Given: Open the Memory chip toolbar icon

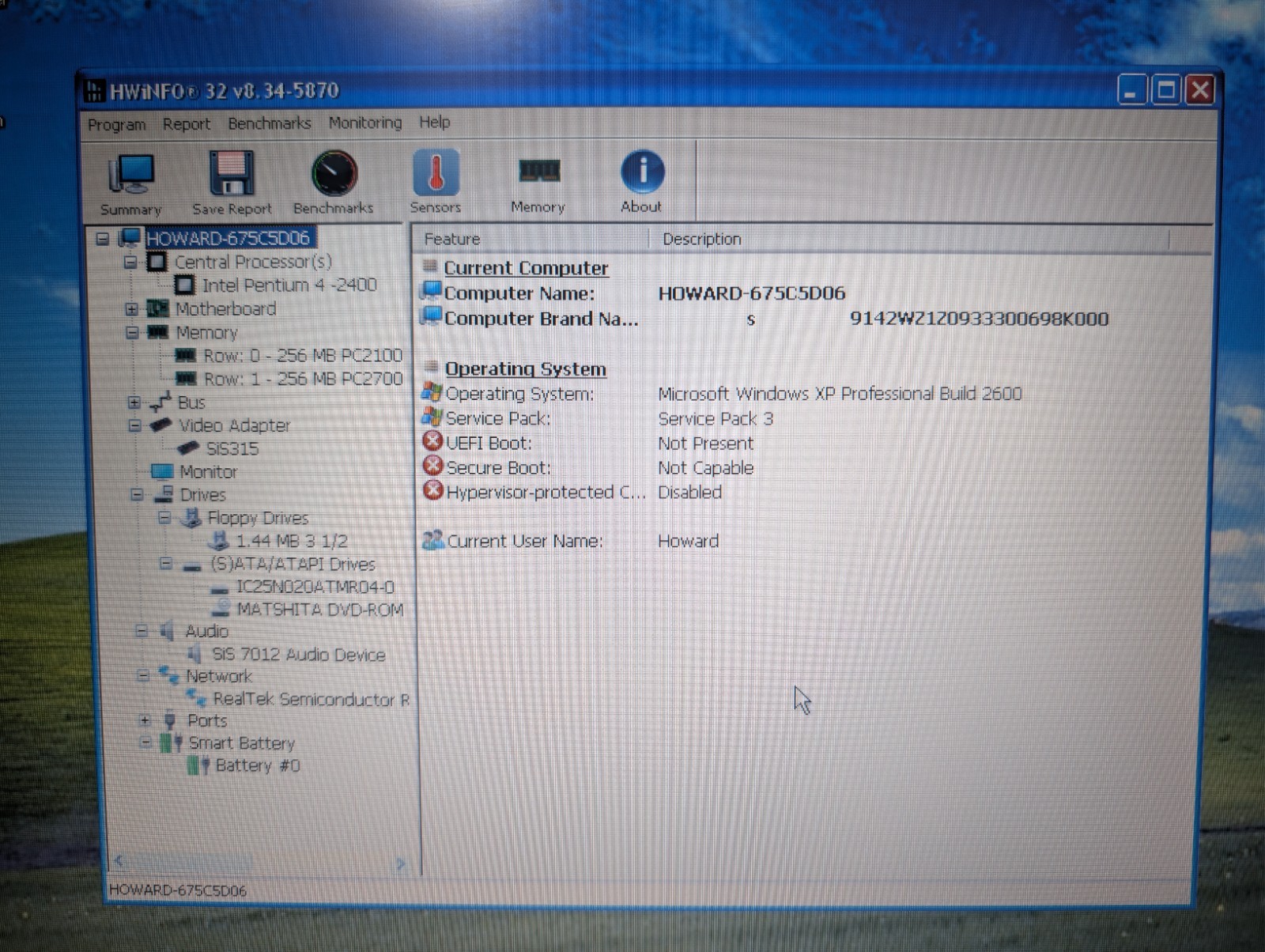Looking at the screenshot, I should click(539, 170).
